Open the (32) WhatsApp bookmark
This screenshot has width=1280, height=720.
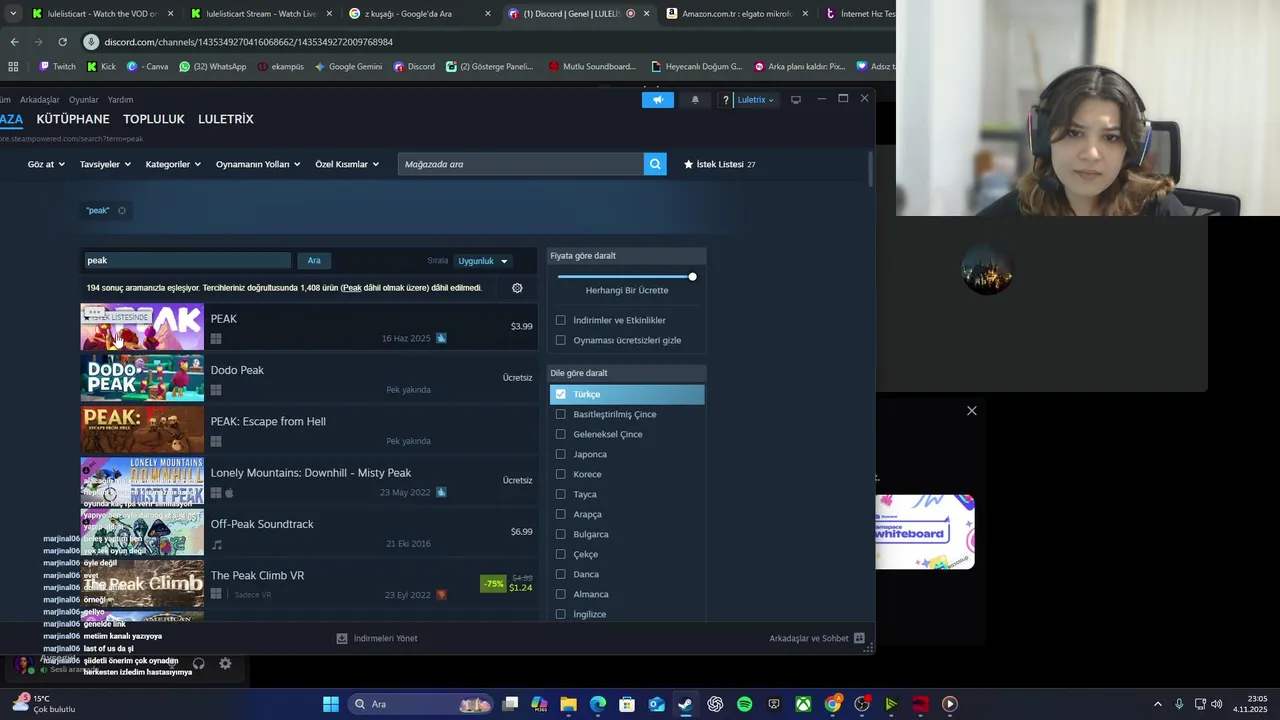[213, 67]
